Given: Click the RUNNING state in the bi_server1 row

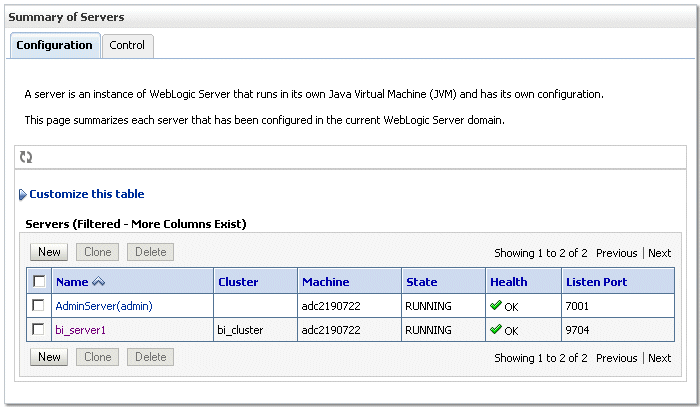Looking at the screenshot, I should 428,330.
